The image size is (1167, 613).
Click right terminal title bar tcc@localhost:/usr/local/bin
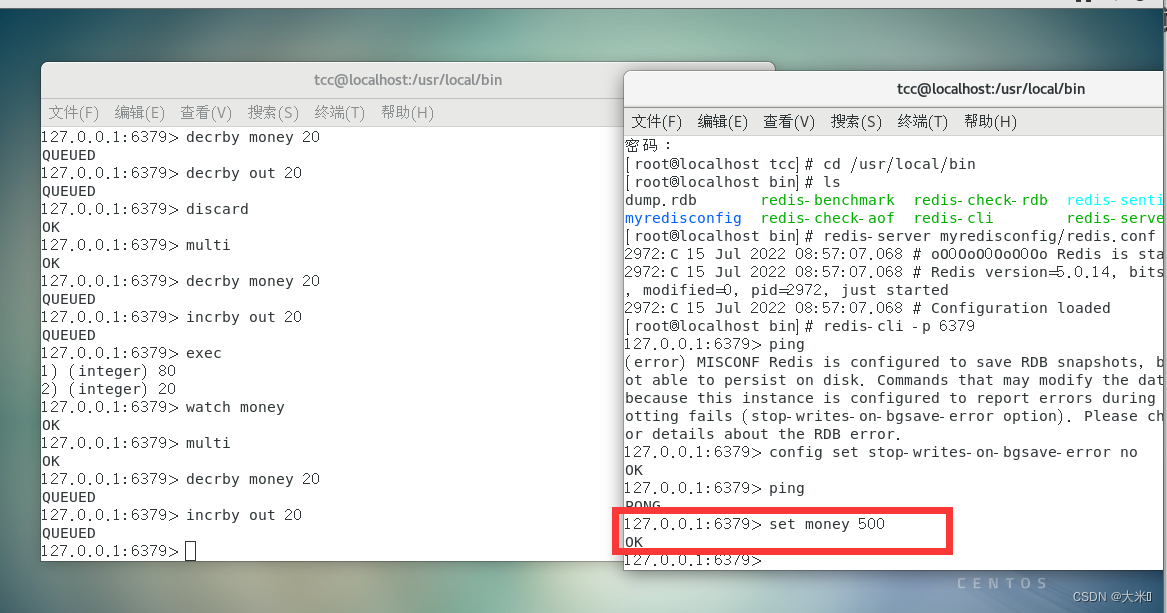pos(991,89)
